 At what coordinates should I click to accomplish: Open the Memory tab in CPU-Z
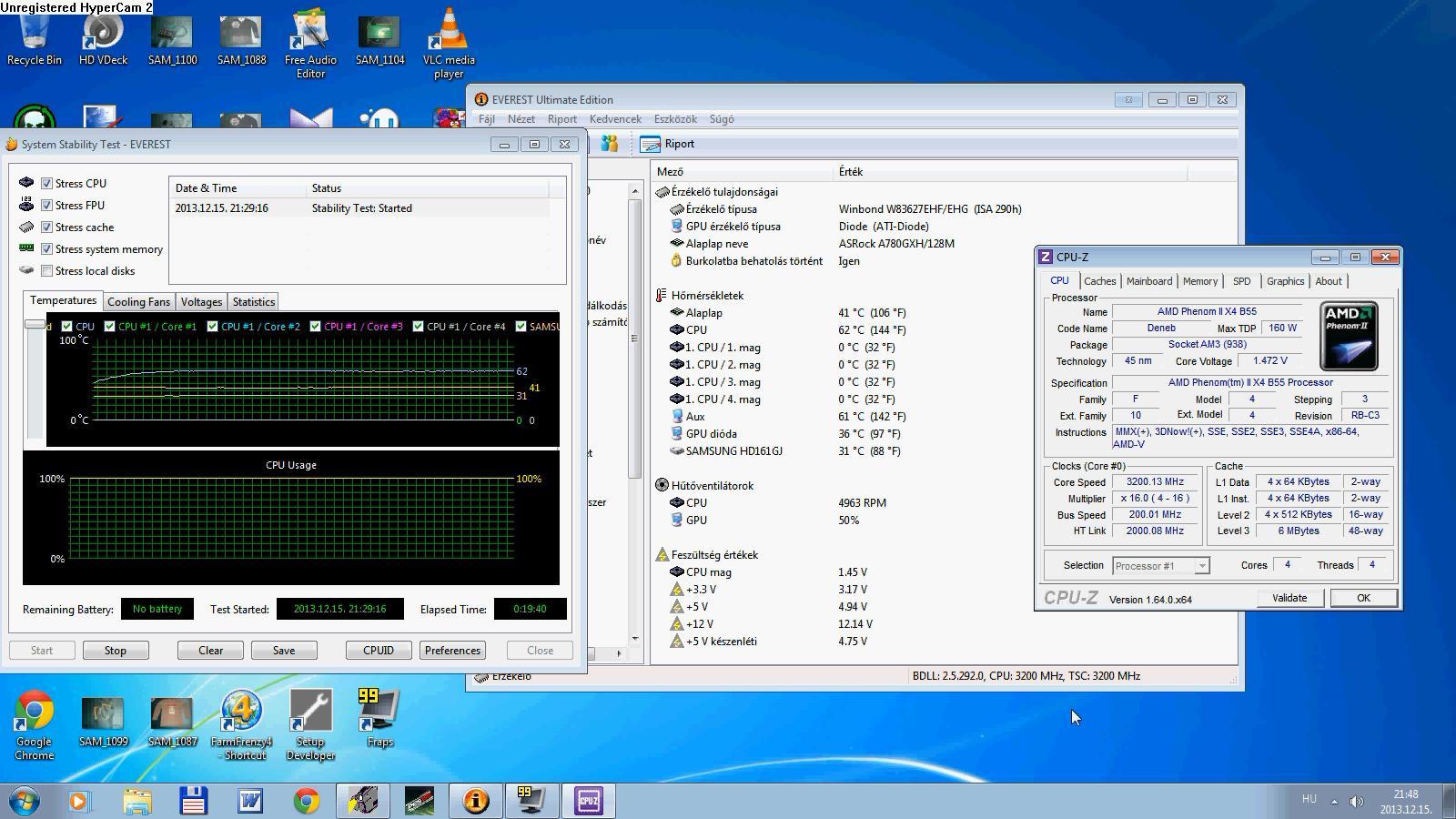coord(1199,281)
